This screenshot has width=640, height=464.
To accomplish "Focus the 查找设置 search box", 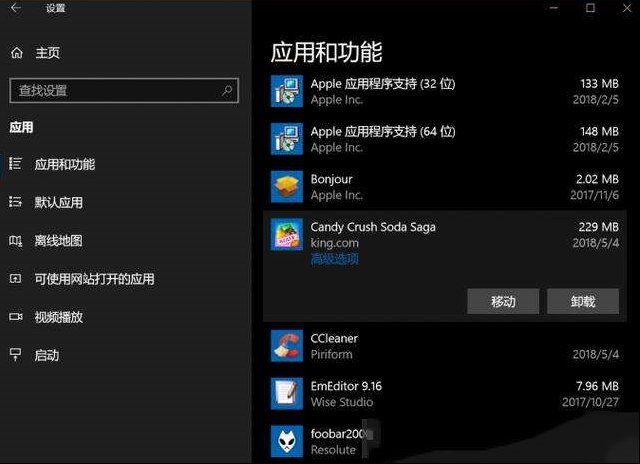I will pyautogui.click(x=124, y=91).
